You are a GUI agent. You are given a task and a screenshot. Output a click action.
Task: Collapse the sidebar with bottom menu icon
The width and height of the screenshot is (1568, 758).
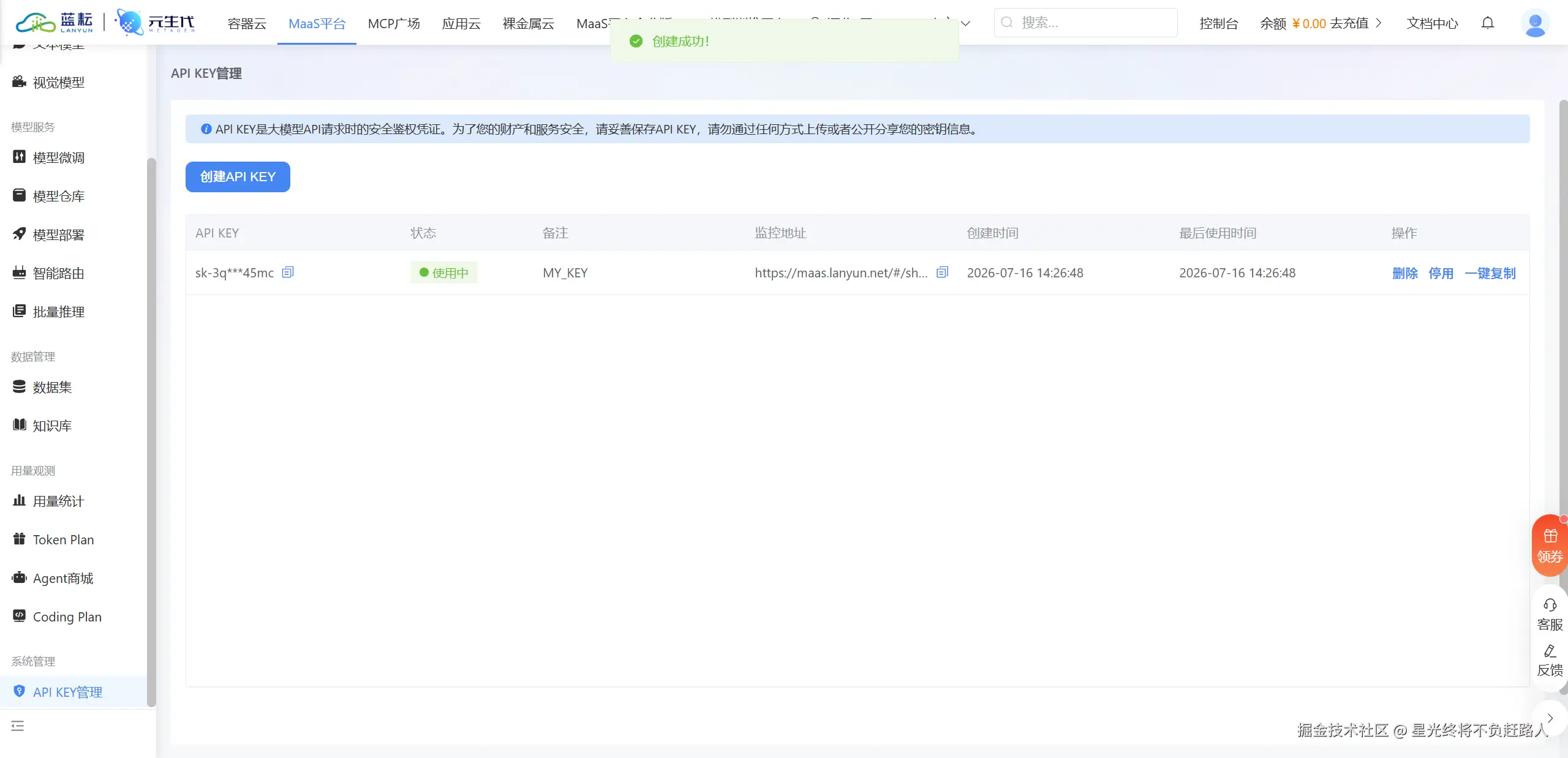[x=18, y=726]
